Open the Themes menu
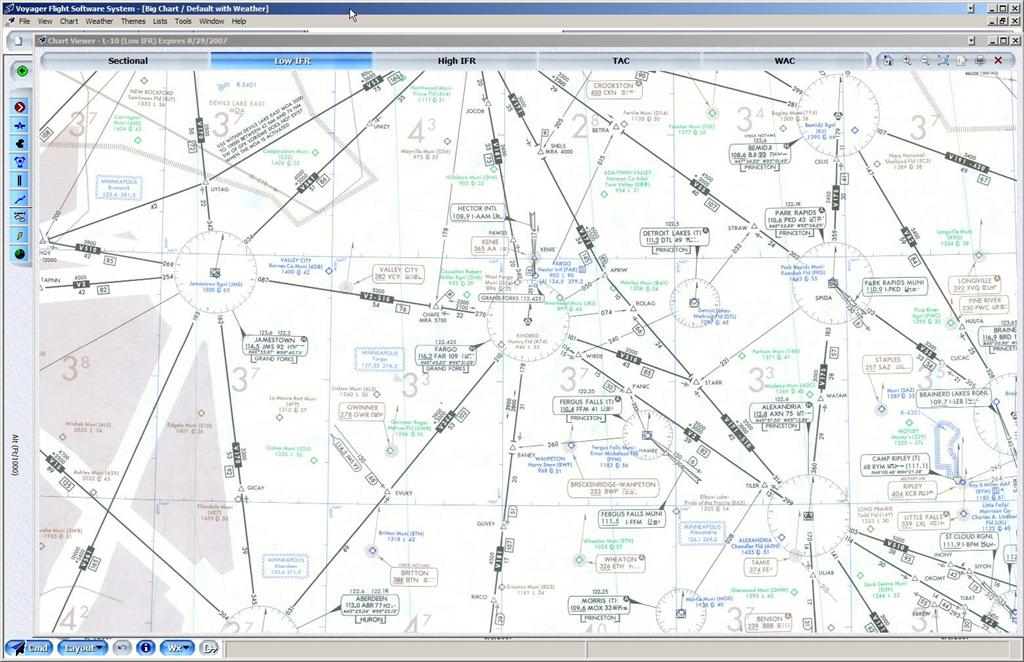 click(133, 21)
